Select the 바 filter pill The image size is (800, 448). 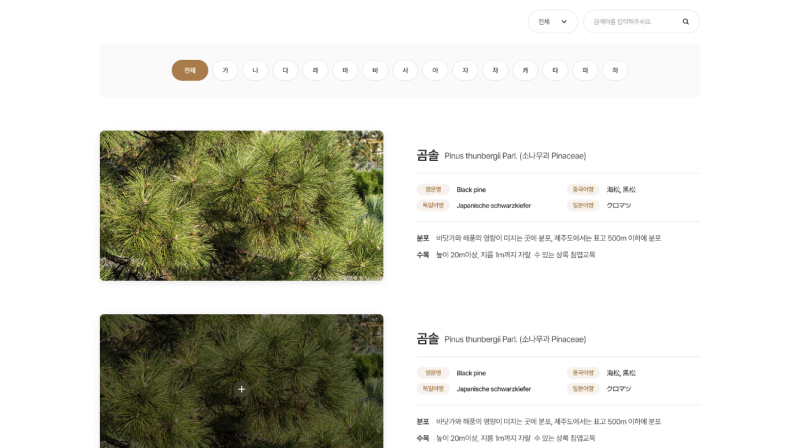[x=375, y=70]
